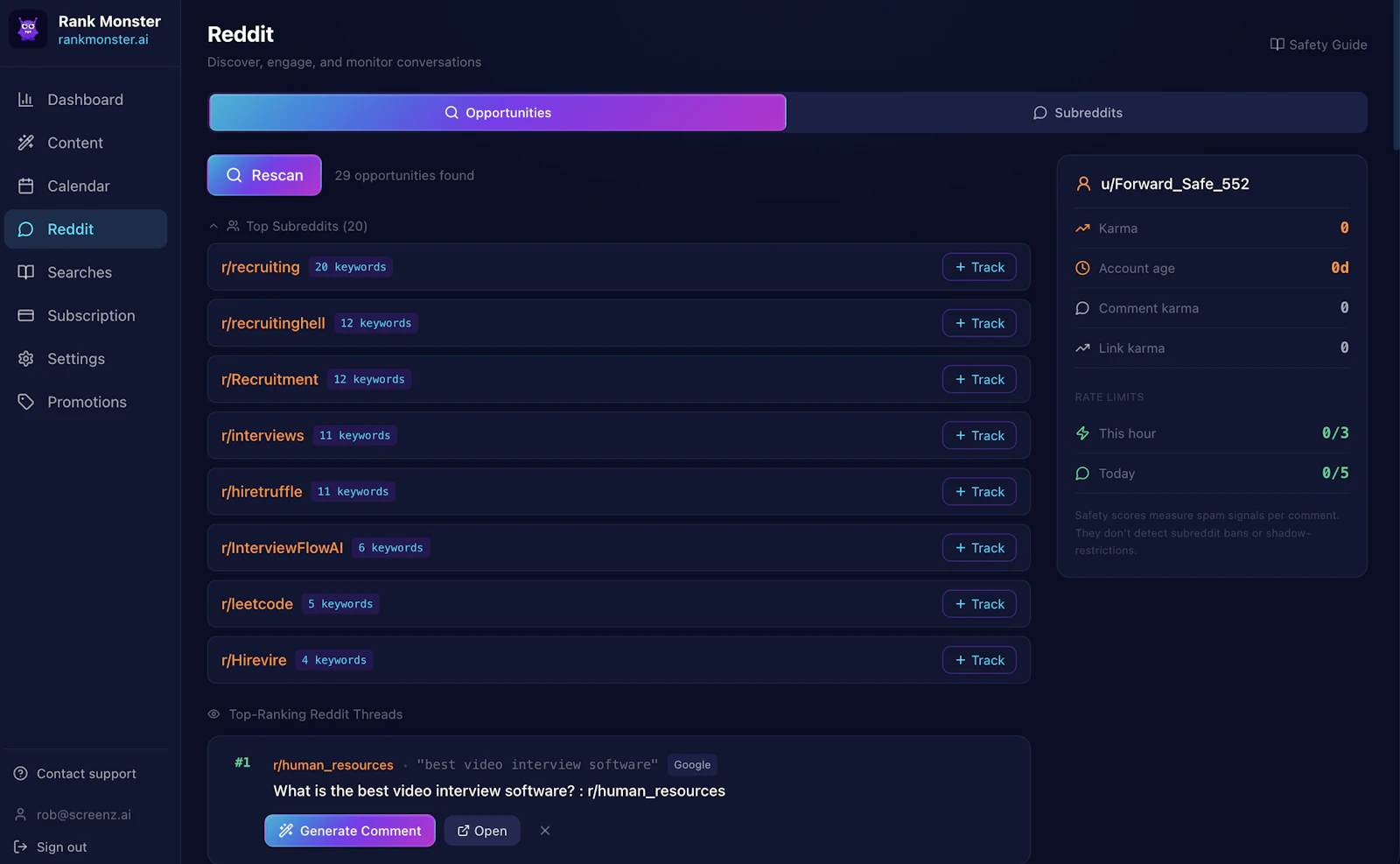The height and width of the screenshot is (864, 1400).
Task: Click the lightning icon beside This hour
Action: point(1082,433)
